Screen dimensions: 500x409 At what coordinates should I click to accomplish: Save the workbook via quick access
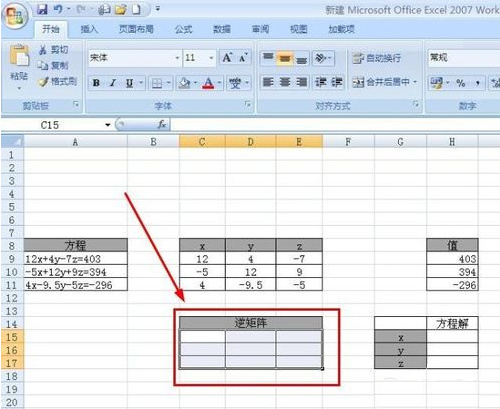coord(42,9)
